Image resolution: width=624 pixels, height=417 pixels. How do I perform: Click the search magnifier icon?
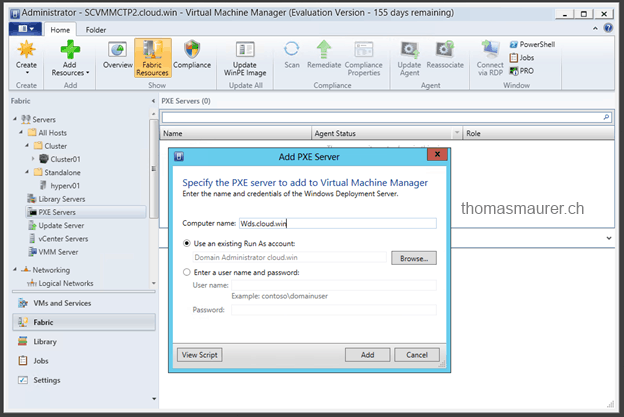point(606,117)
